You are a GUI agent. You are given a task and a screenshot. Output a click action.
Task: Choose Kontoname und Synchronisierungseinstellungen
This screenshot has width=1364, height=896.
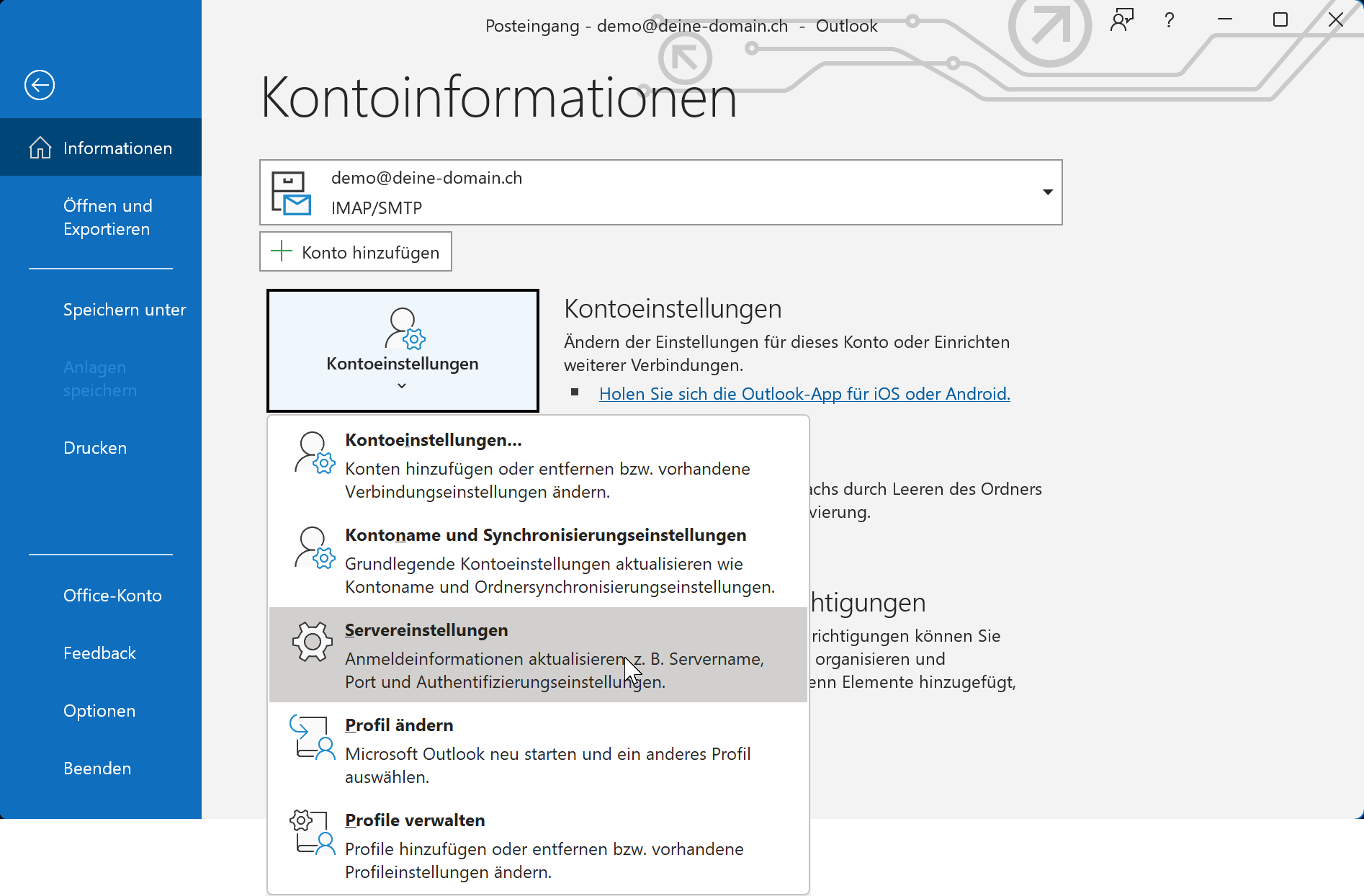(538, 560)
